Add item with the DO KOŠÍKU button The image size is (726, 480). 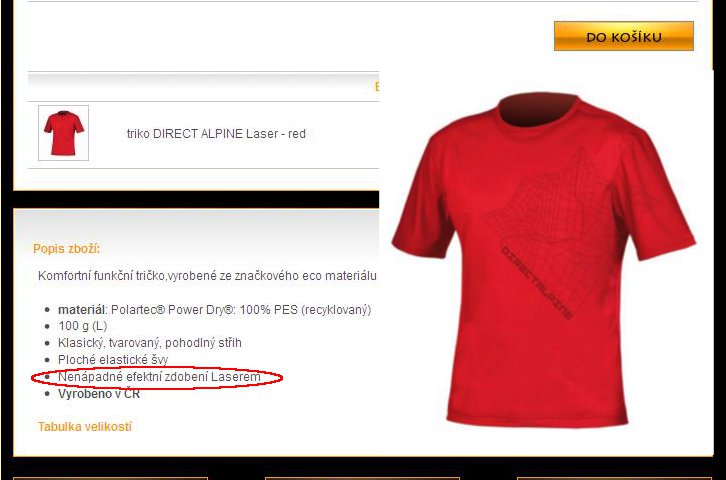point(624,36)
